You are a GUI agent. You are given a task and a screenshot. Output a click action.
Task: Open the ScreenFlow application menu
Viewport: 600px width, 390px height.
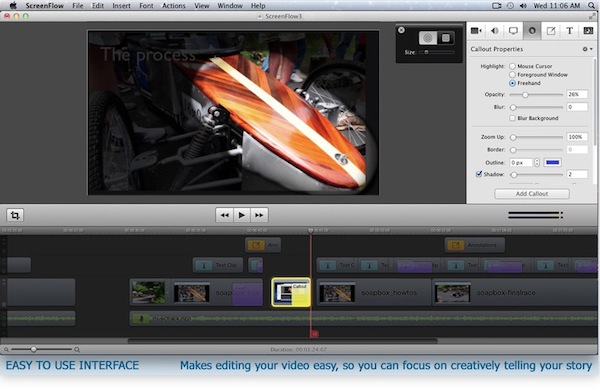coord(44,6)
